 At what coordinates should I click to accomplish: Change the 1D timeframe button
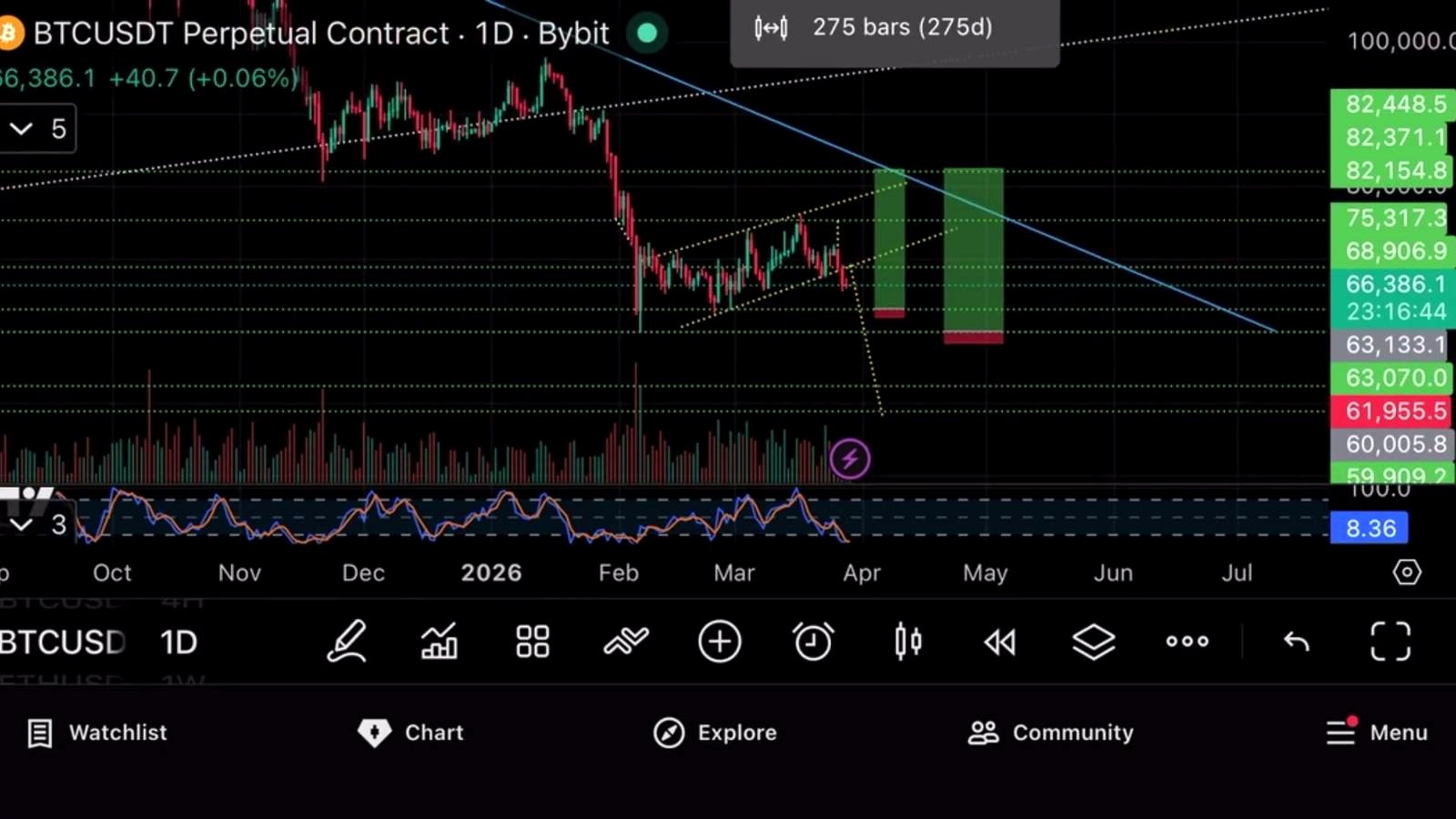[x=178, y=642]
